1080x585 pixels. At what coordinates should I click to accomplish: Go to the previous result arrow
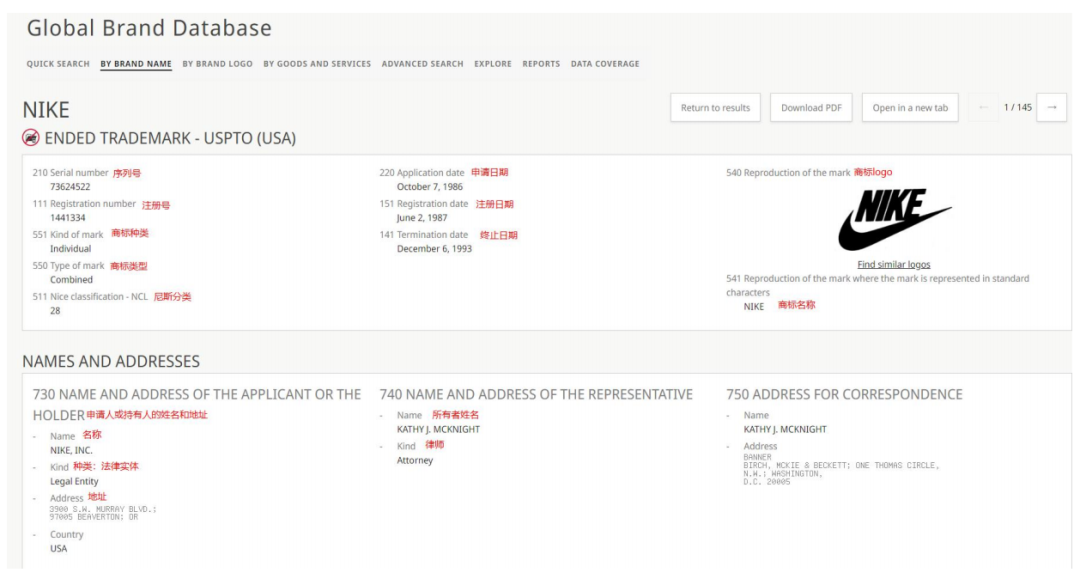click(x=983, y=107)
